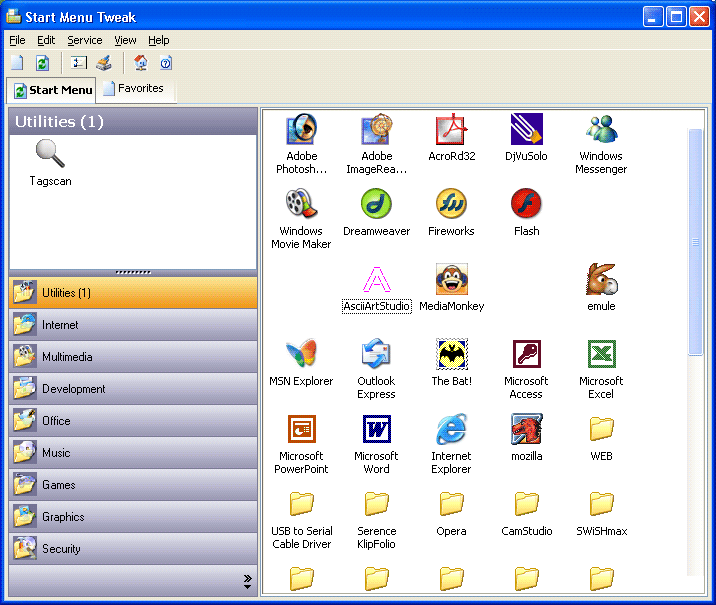Click the green refresh toolbar icon
This screenshot has width=716, height=605.
(42, 63)
